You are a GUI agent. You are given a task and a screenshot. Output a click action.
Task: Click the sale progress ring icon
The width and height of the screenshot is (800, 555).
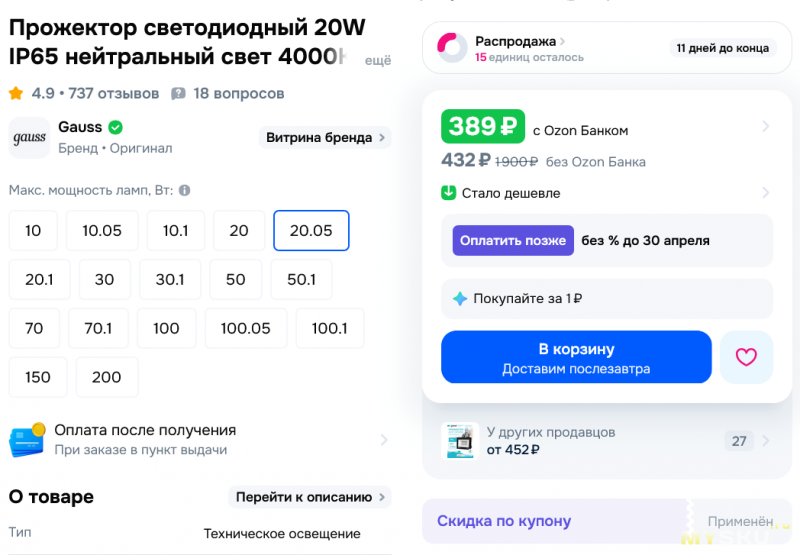point(452,48)
